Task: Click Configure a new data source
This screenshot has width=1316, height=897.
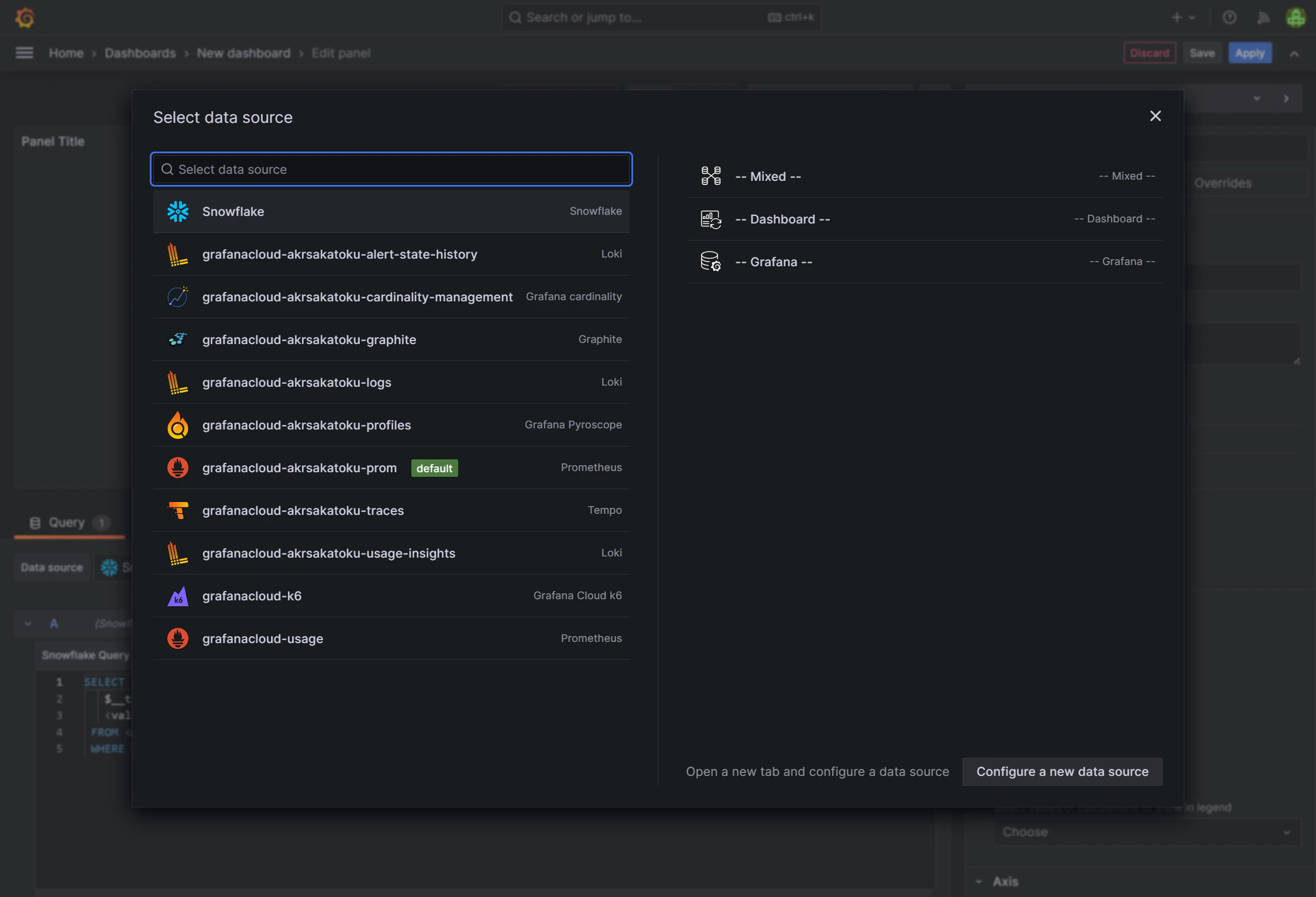Action: pyautogui.click(x=1062, y=771)
